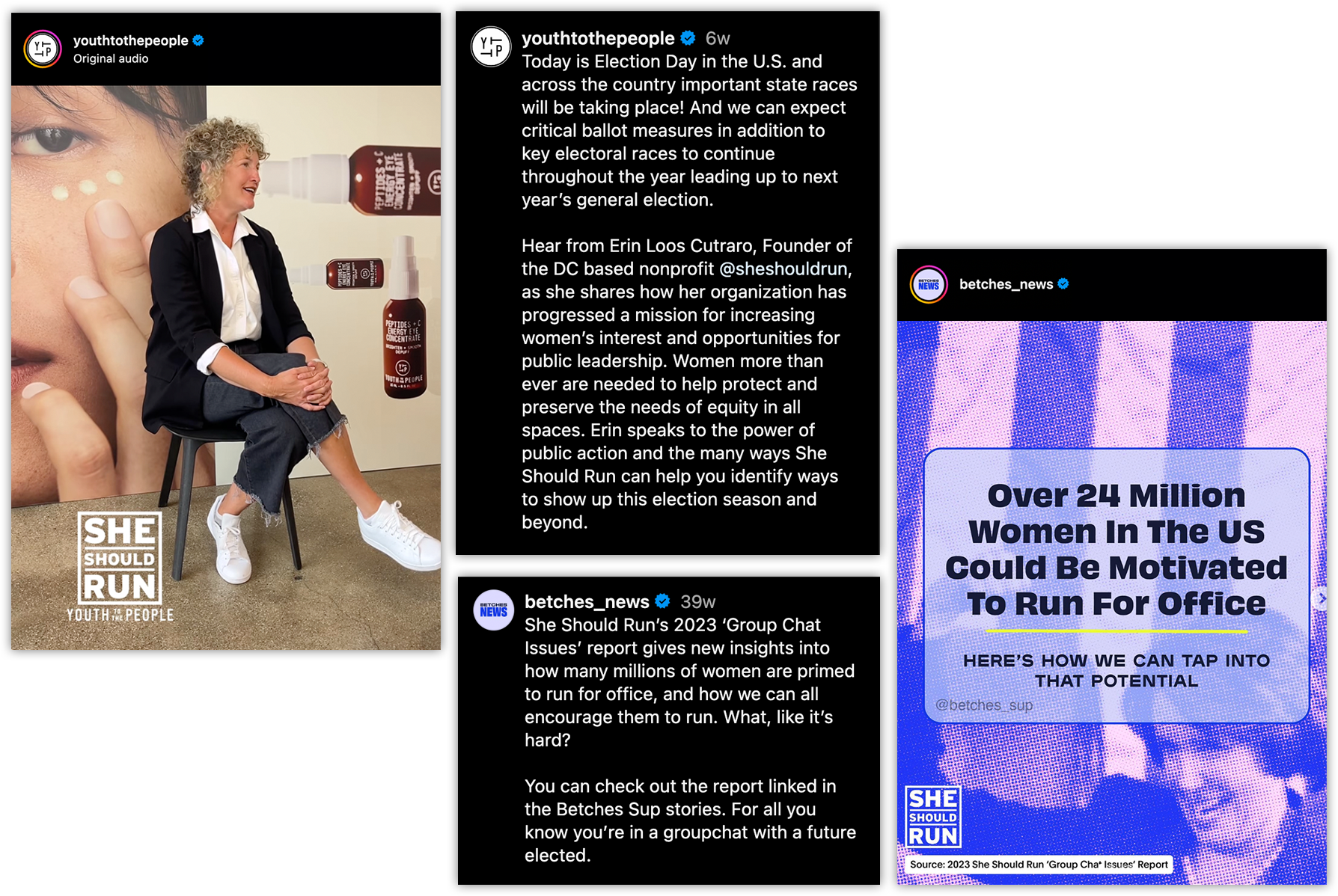Click She Should Run logo on video

120,559
